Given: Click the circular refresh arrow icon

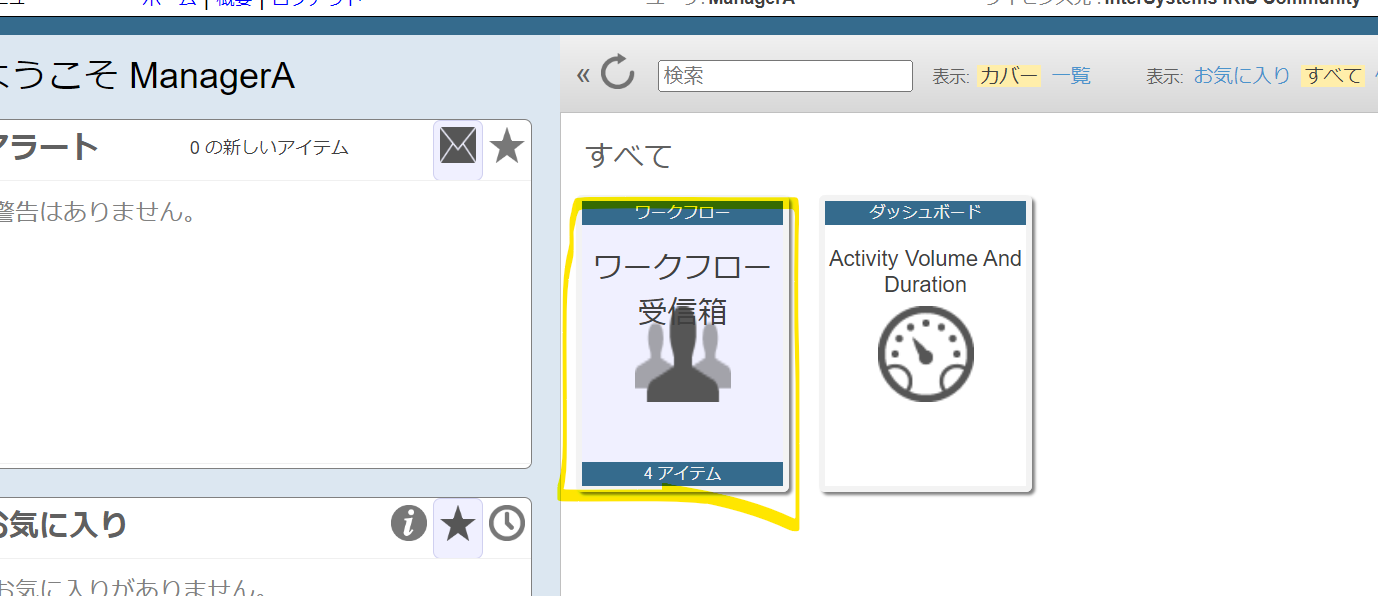Looking at the screenshot, I should point(618,74).
